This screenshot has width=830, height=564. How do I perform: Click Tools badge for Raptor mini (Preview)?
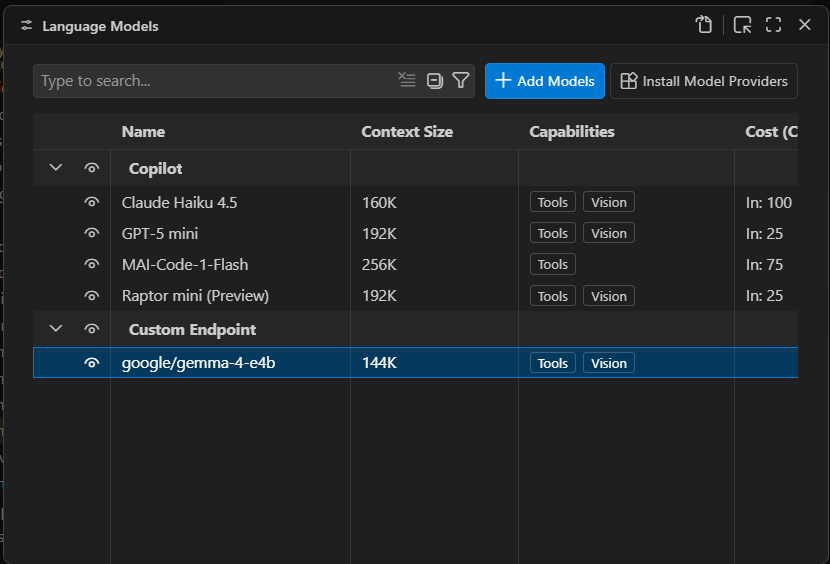(x=553, y=296)
